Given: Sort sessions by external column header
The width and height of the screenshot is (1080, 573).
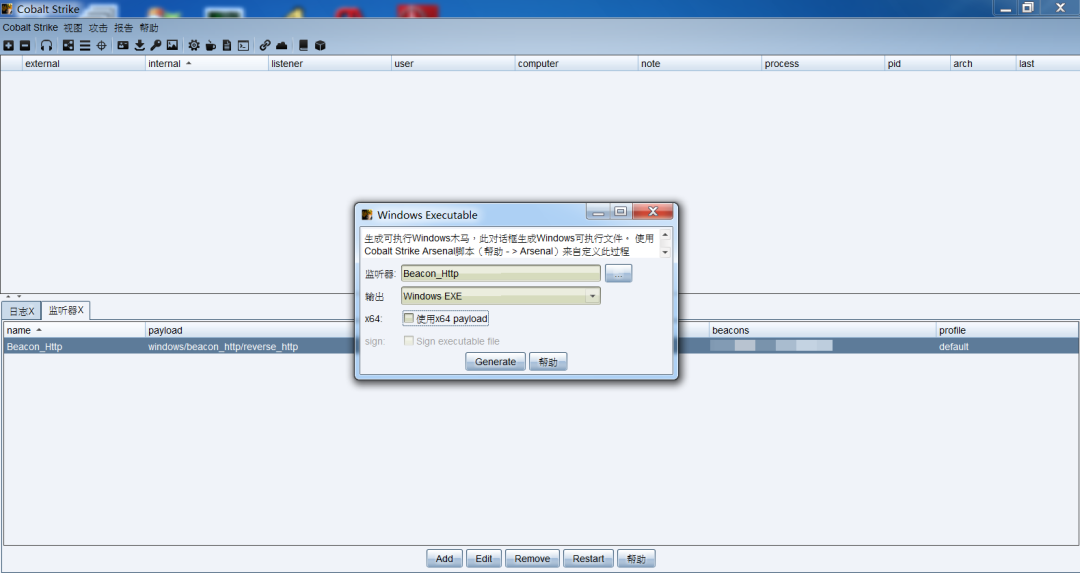Looking at the screenshot, I should click(84, 63).
